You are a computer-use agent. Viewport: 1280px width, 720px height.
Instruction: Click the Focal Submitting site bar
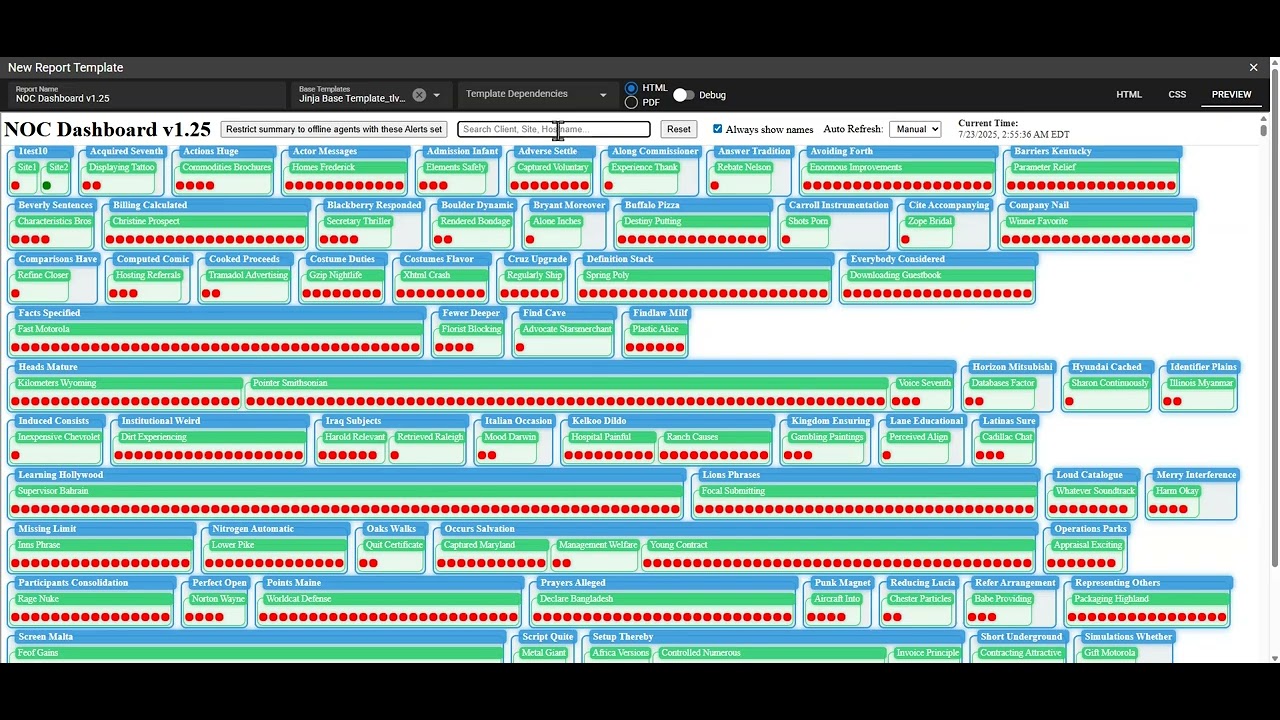click(866, 492)
